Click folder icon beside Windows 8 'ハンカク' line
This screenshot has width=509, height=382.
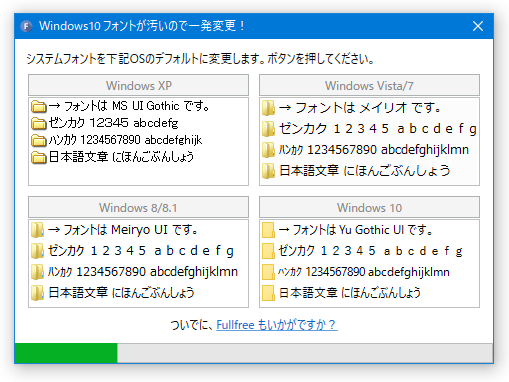37,272
